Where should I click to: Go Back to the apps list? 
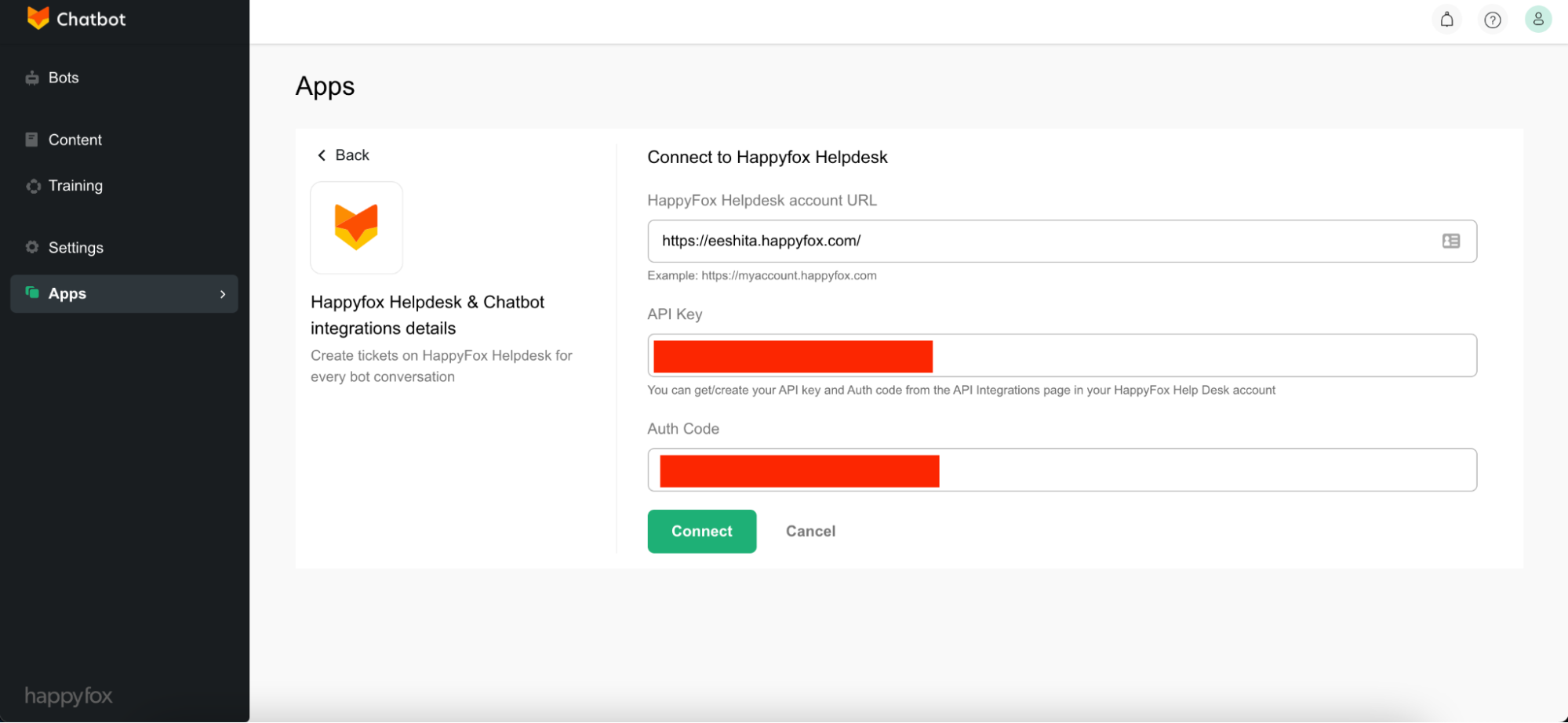344,155
